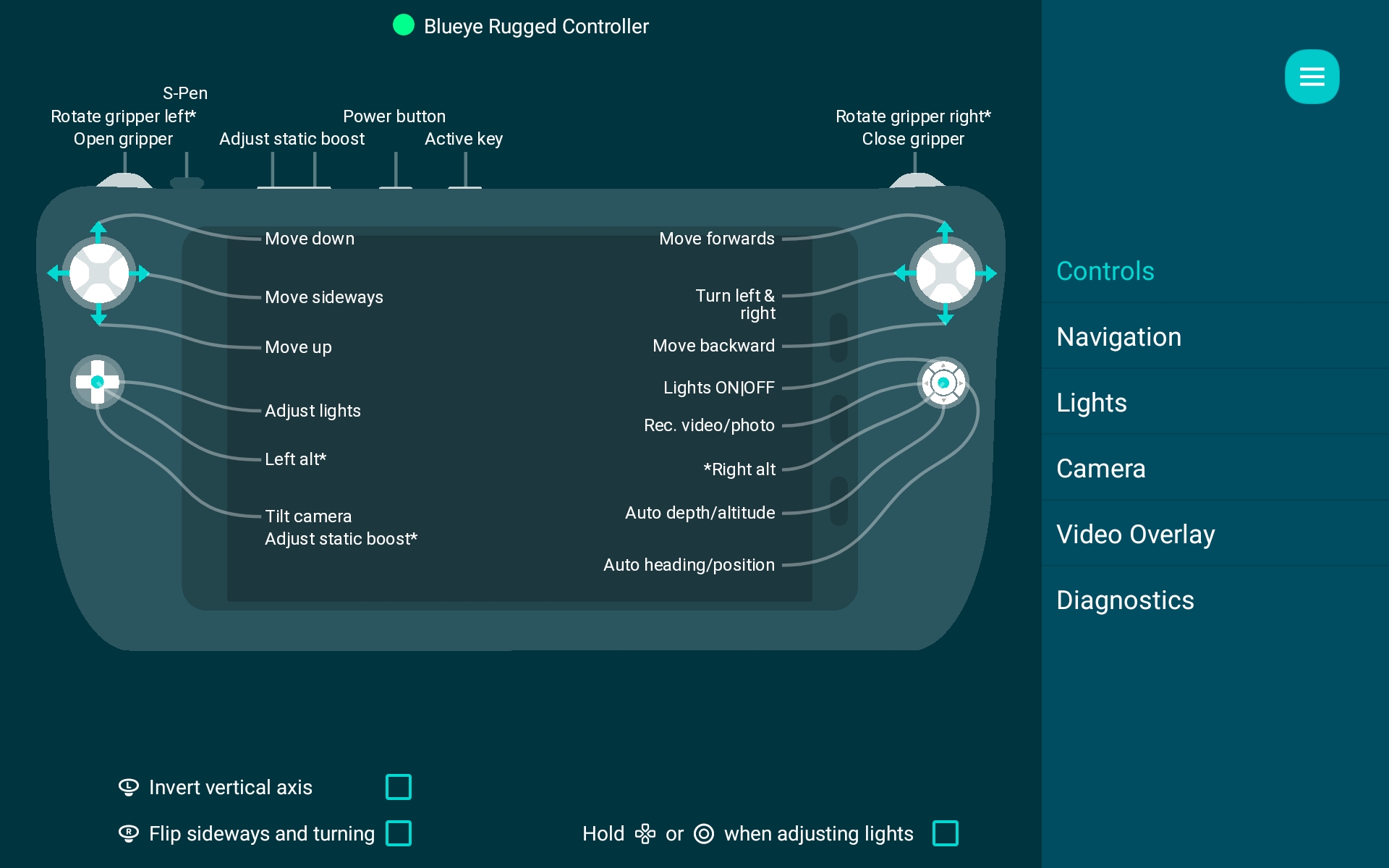Click the Auto heading/position label
This screenshot has width=1389, height=868.
[x=689, y=565]
